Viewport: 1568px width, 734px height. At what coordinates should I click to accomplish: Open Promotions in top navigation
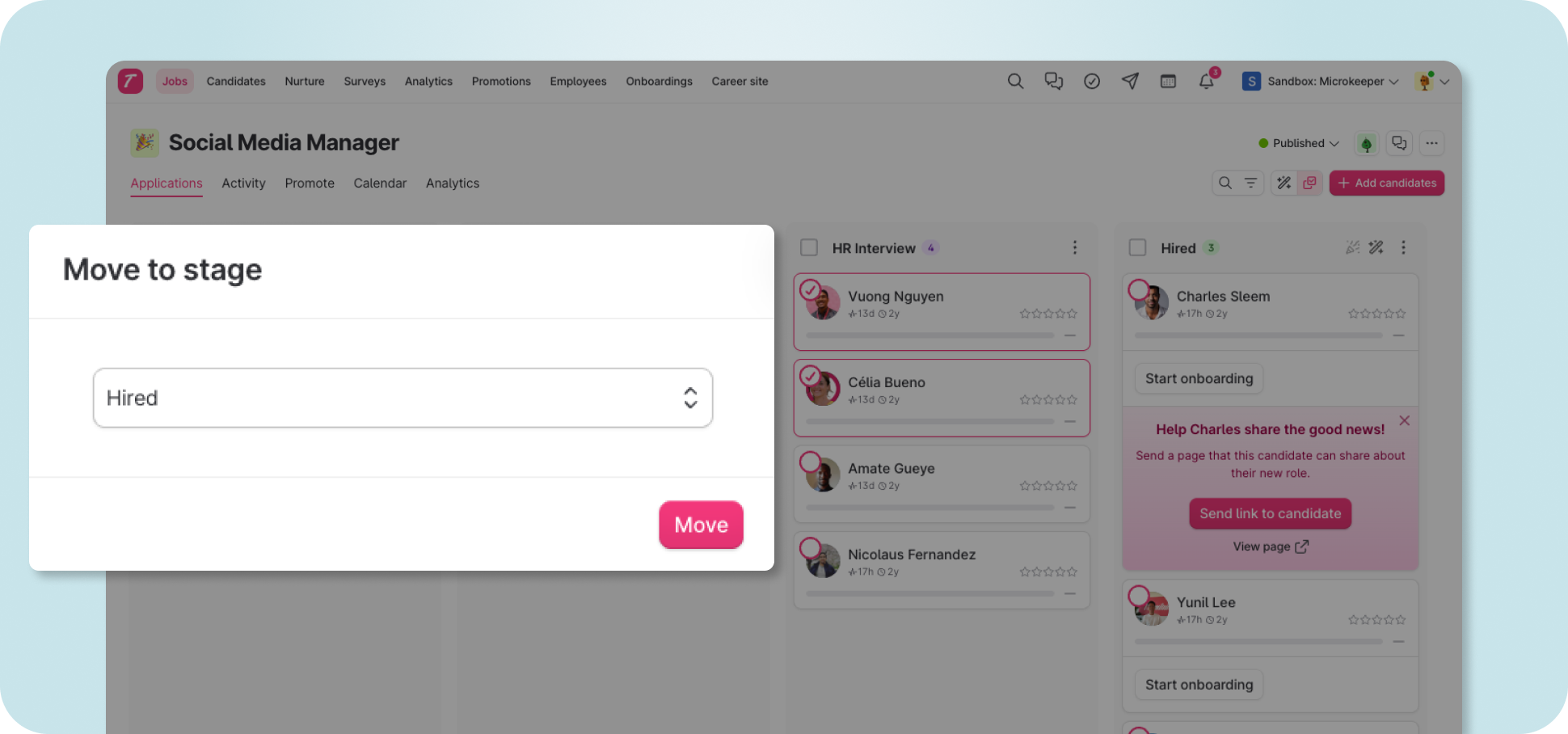pos(501,81)
